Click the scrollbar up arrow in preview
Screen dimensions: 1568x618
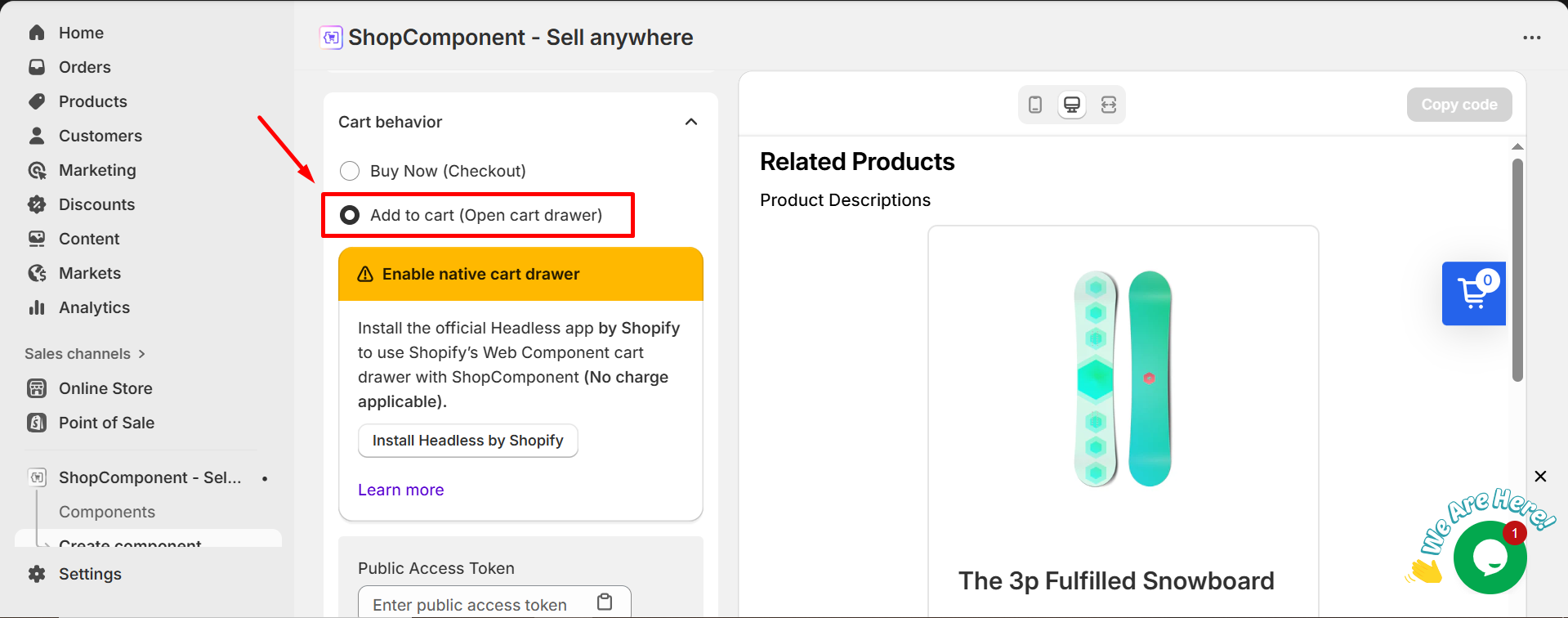1517,146
